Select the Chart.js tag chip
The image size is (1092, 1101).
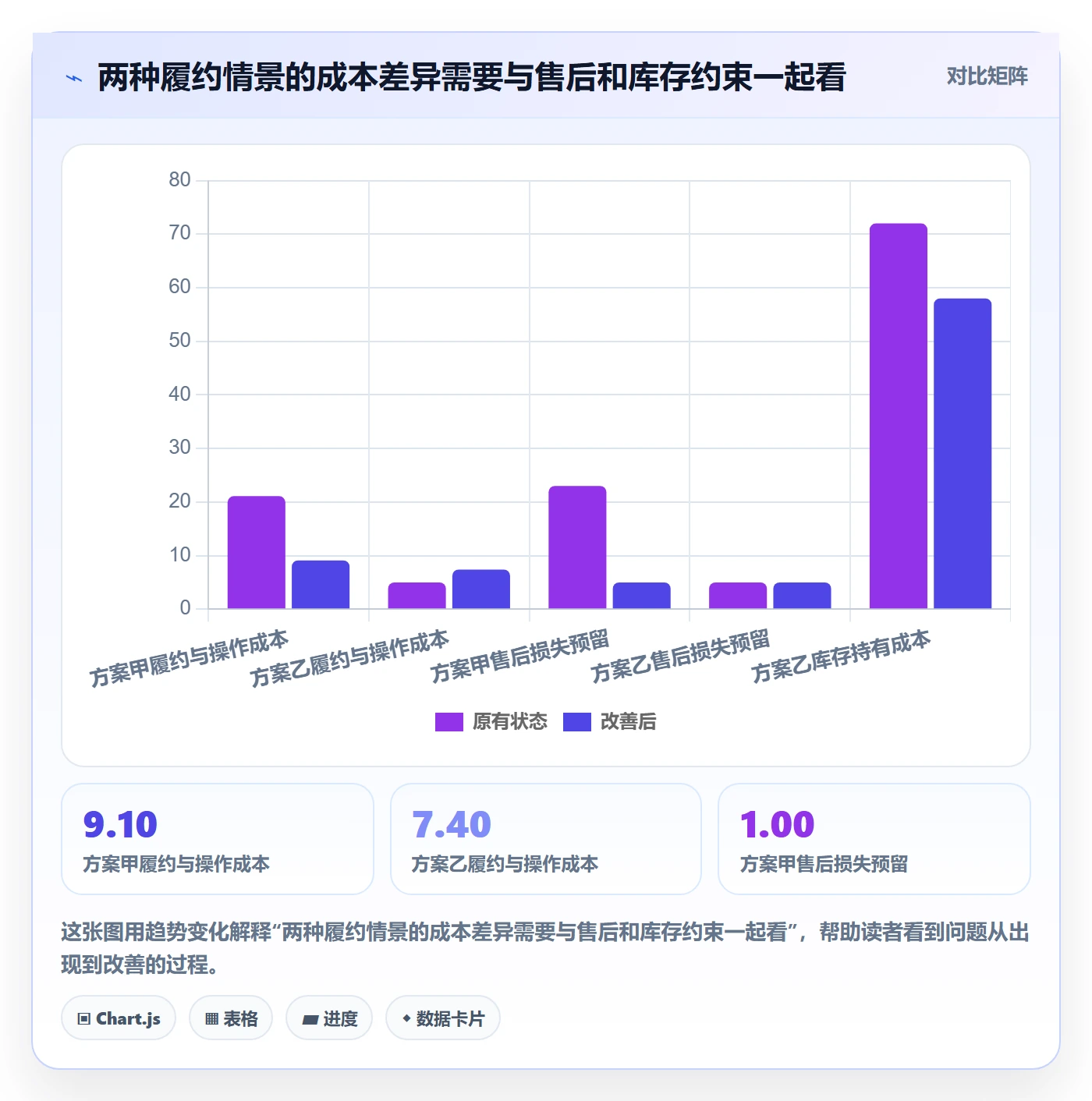pos(119,1018)
